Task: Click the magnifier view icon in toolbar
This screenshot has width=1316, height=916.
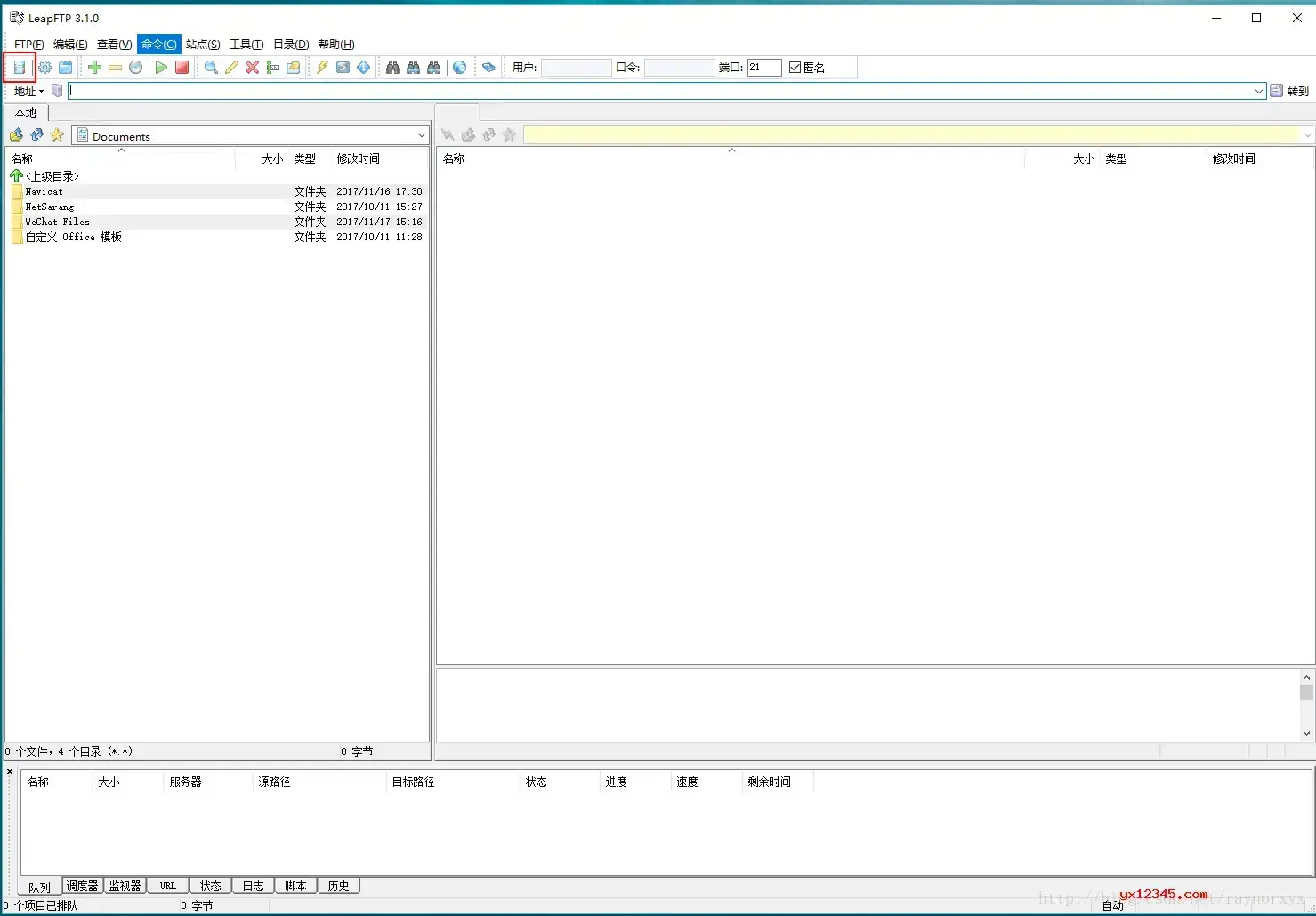Action: (x=211, y=68)
